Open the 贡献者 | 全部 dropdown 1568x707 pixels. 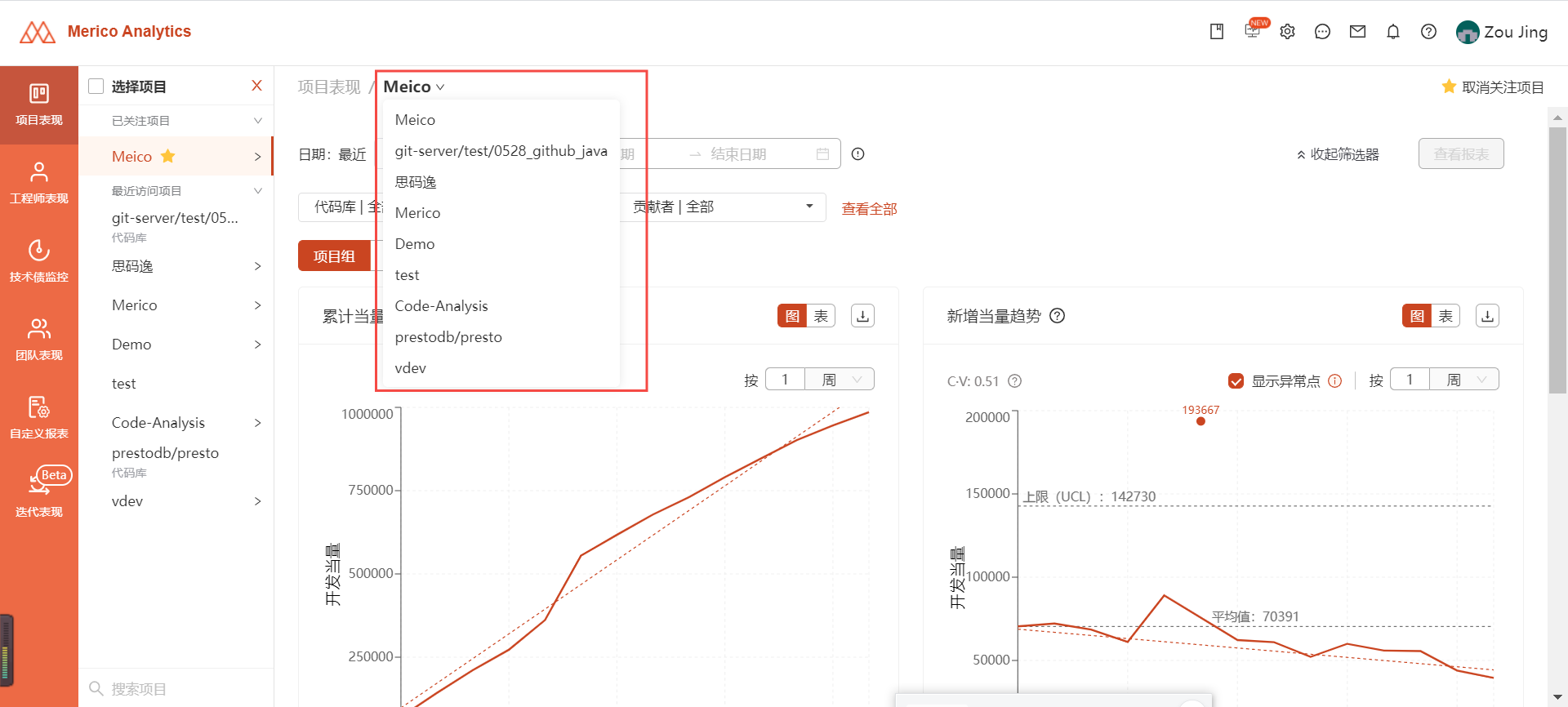click(723, 207)
